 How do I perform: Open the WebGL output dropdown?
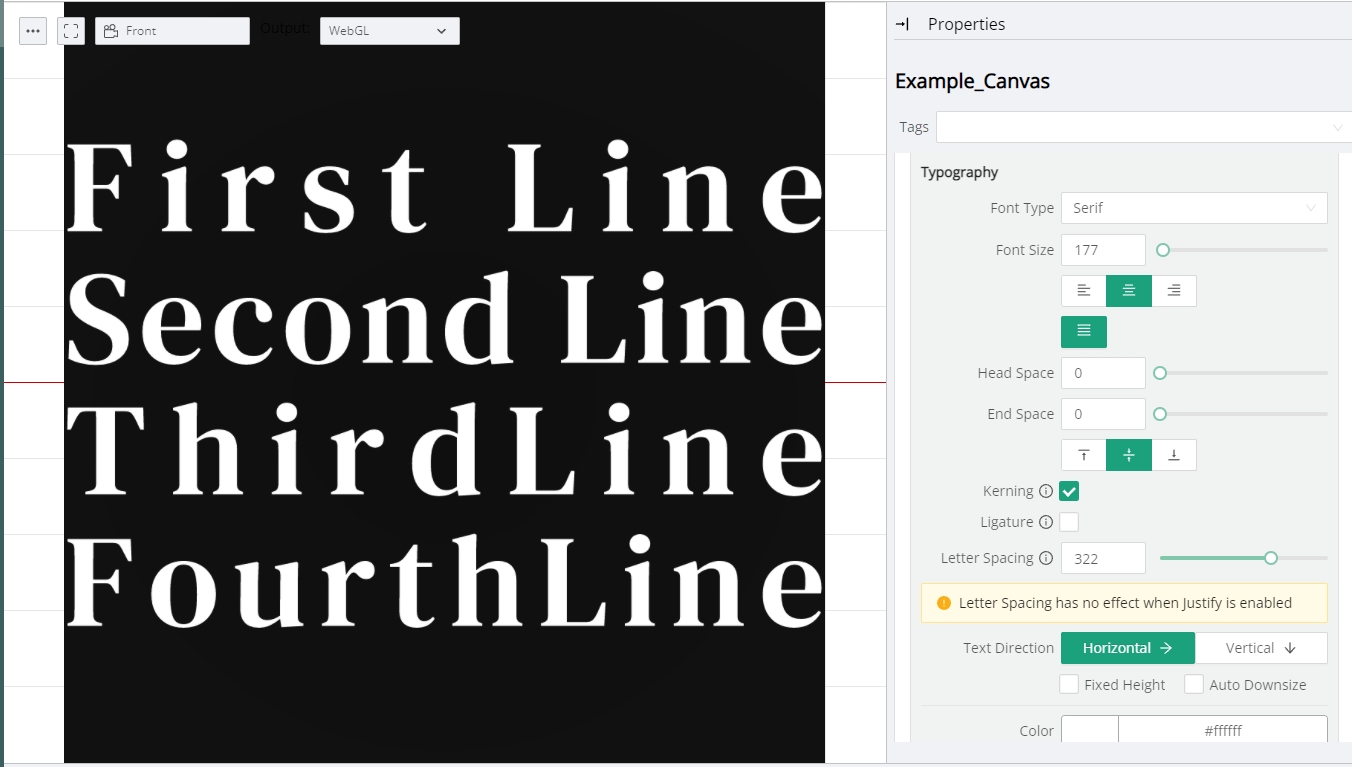389,31
